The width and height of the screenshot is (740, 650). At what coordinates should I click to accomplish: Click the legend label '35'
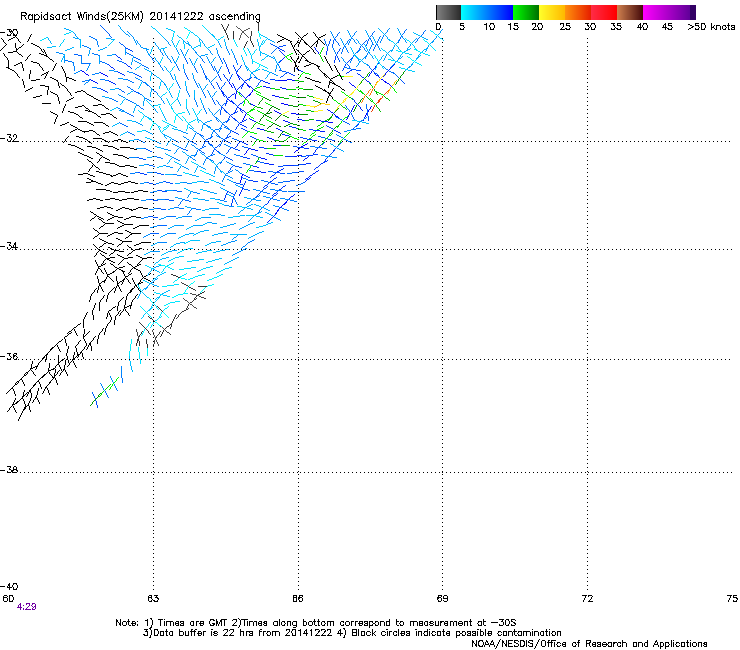pyautogui.click(x=616, y=27)
